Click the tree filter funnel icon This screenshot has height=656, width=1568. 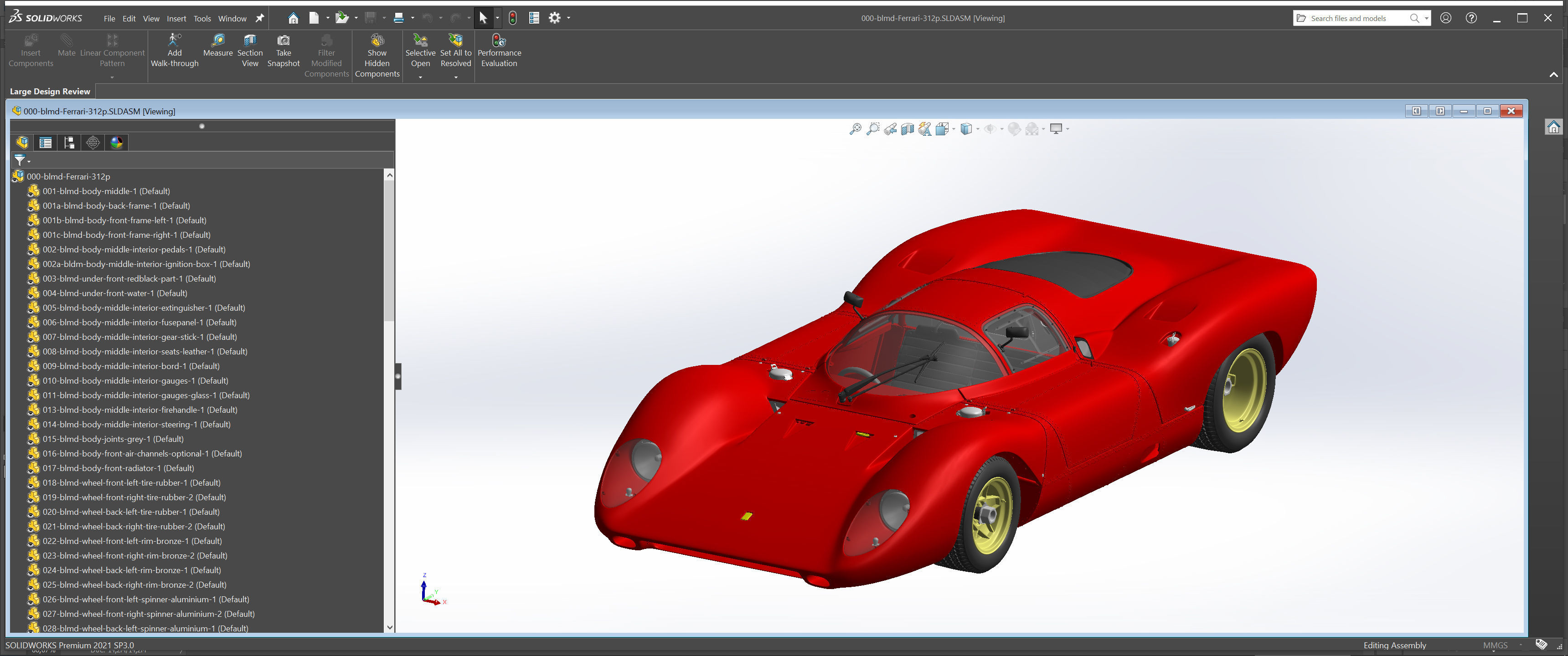point(20,160)
